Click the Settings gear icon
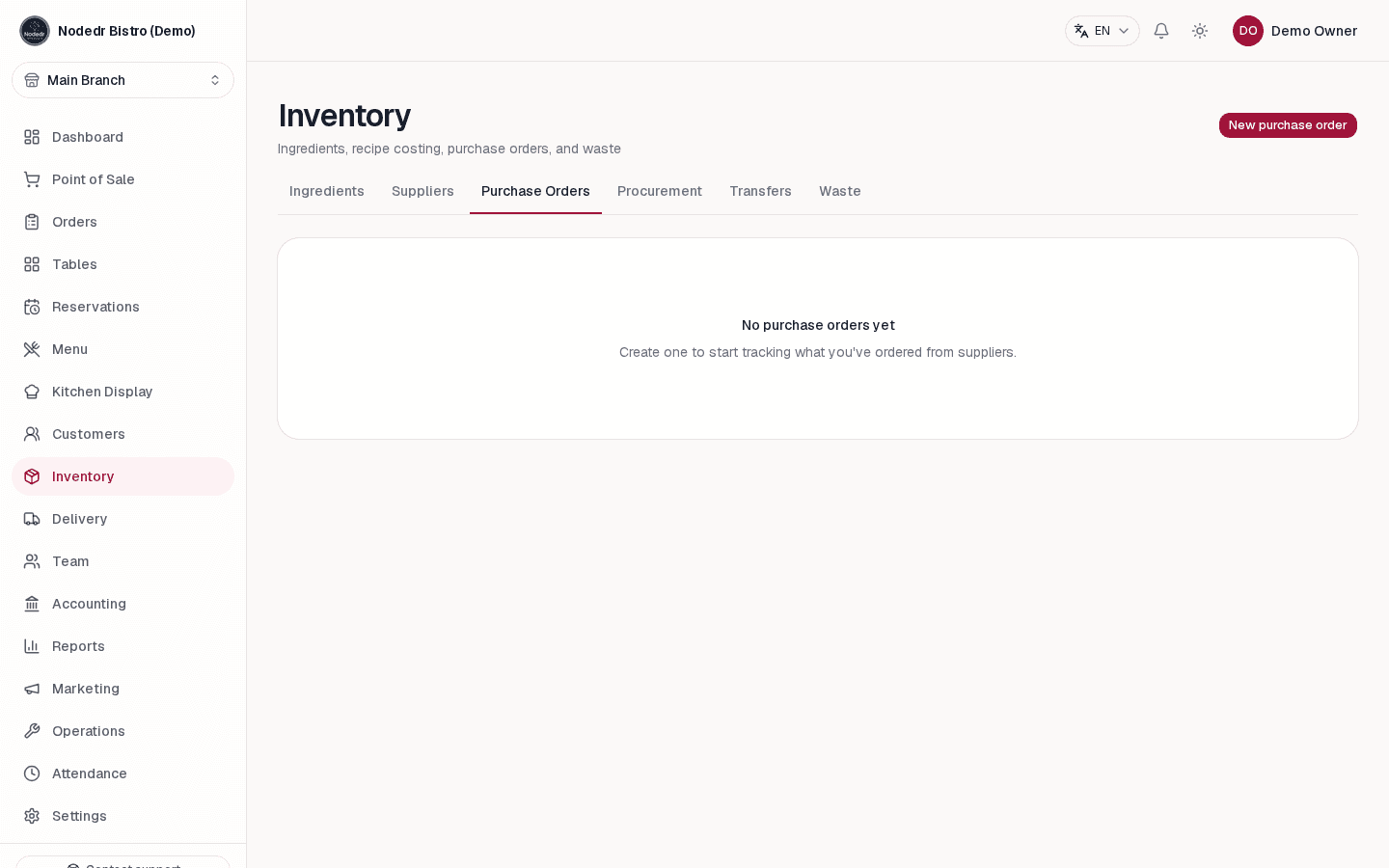 tap(32, 816)
